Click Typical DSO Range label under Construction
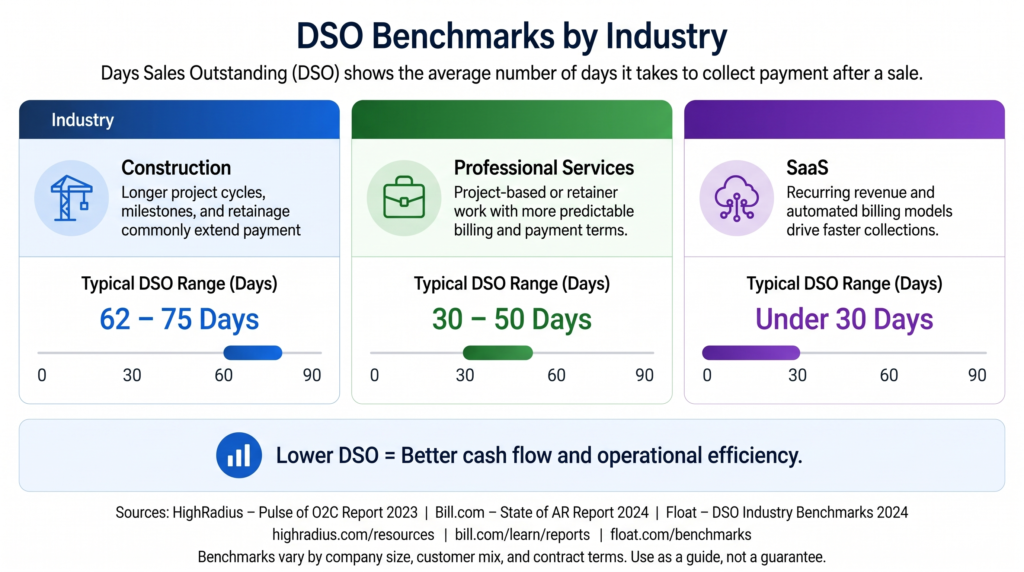 (x=180, y=283)
